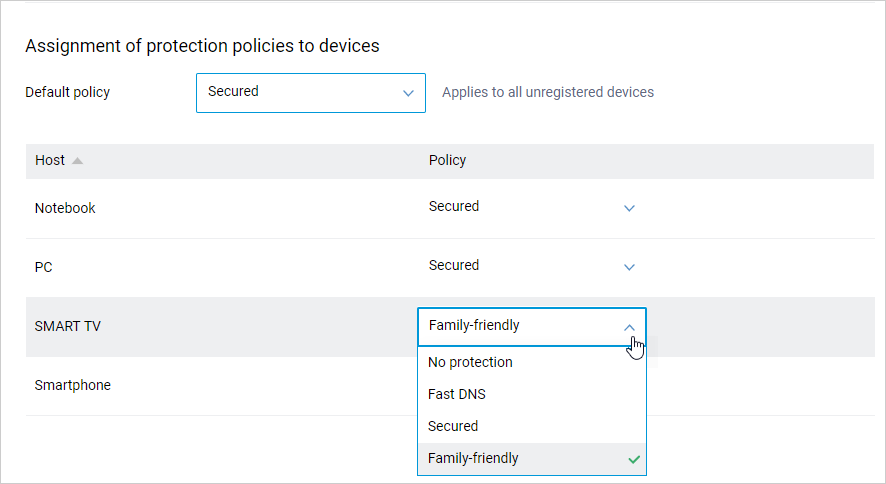Open the Notebook Secured policy dropdown

520,207
